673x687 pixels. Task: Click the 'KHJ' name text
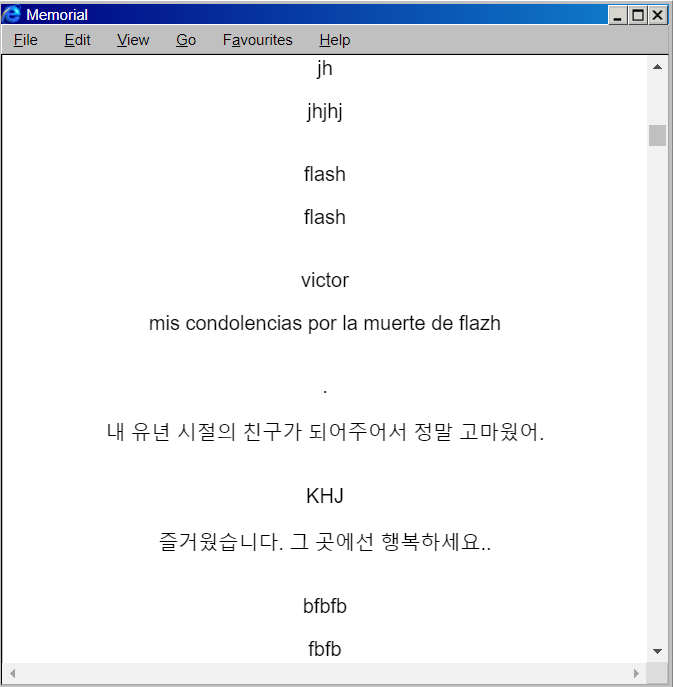point(325,496)
